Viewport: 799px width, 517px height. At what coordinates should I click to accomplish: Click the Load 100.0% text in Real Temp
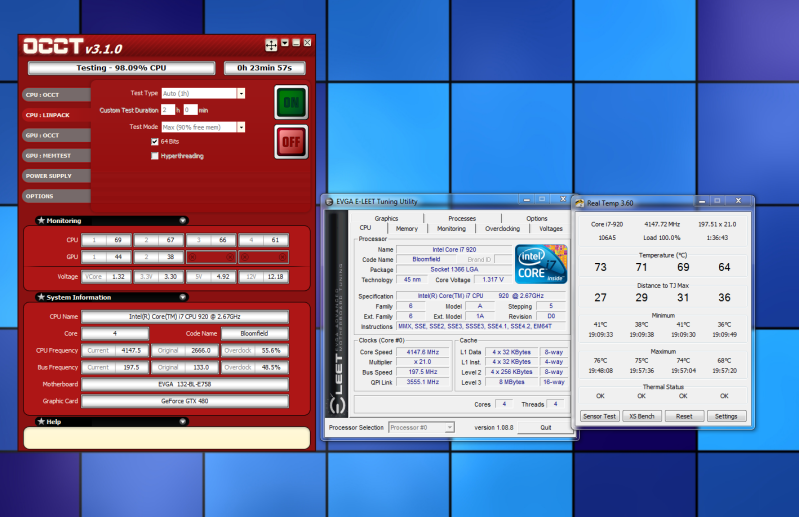(661, 238)
